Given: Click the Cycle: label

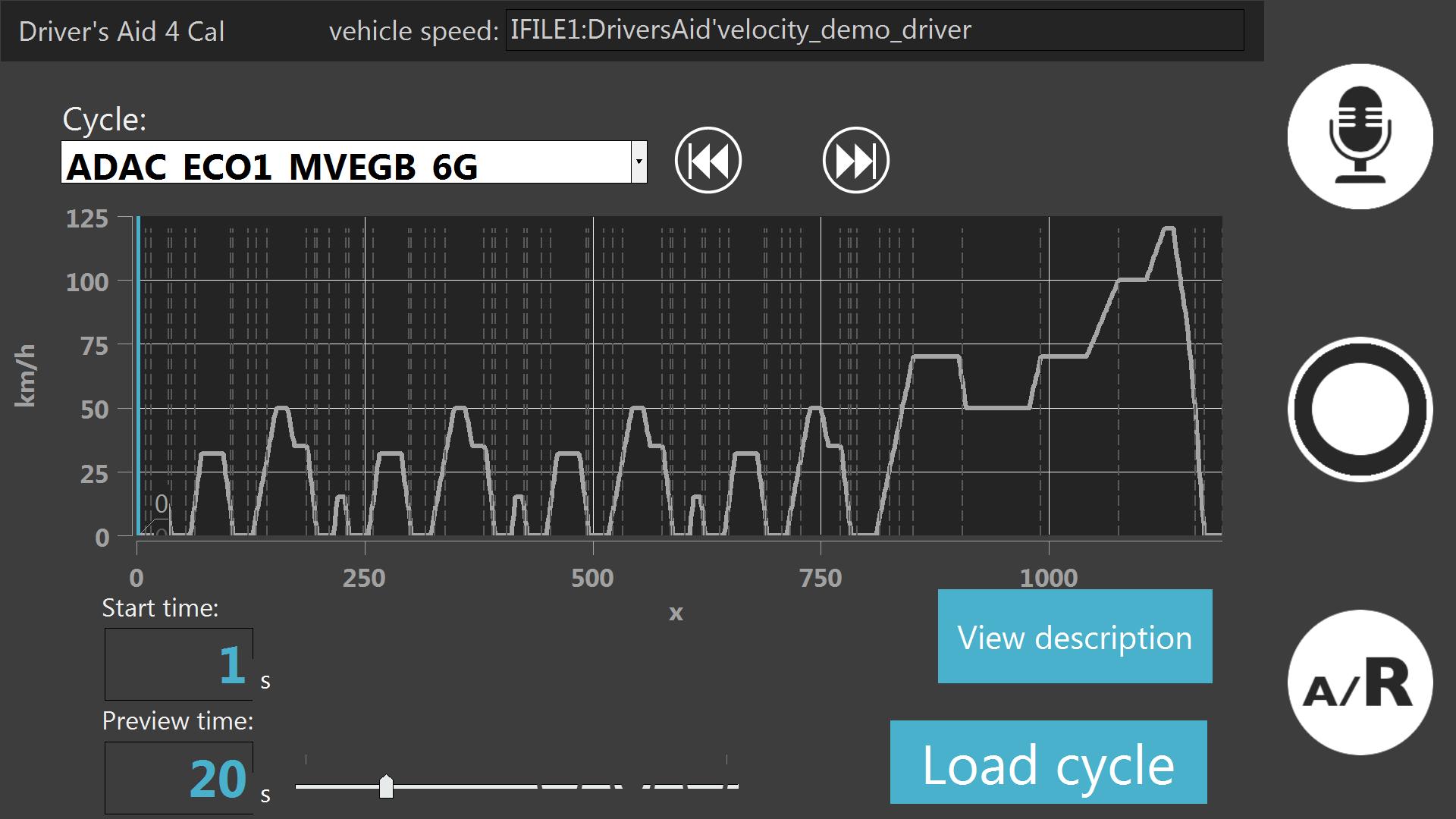Looking at the screenshot, I should (104, 120).
